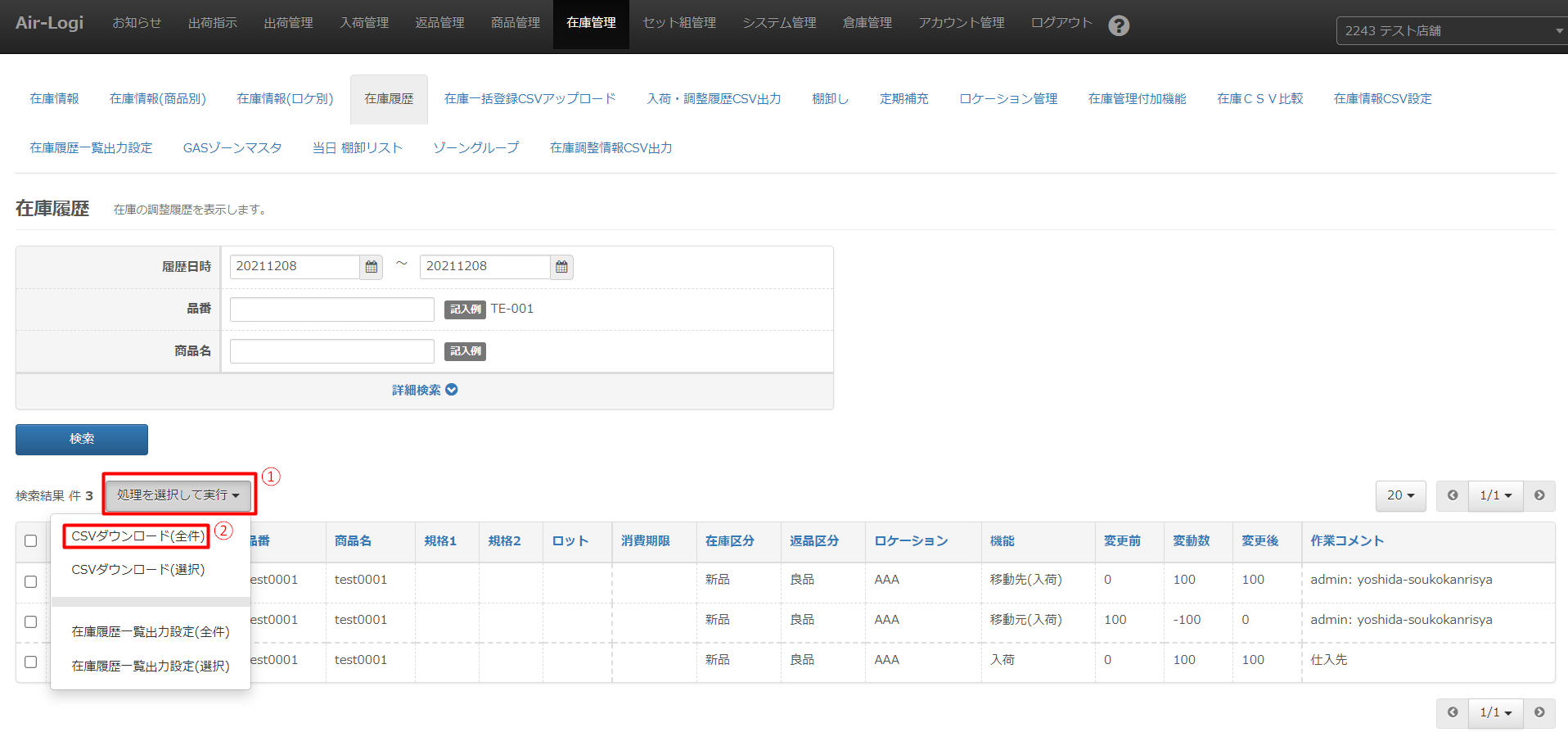Check the first row checkbox

point(31,581)
